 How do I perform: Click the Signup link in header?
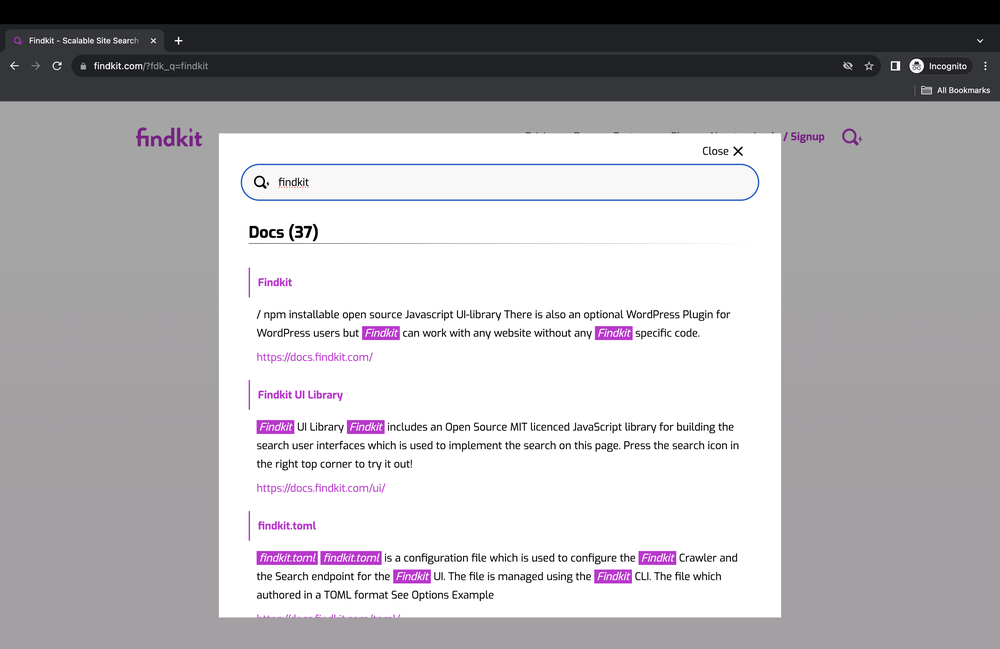tap(807, 136)
